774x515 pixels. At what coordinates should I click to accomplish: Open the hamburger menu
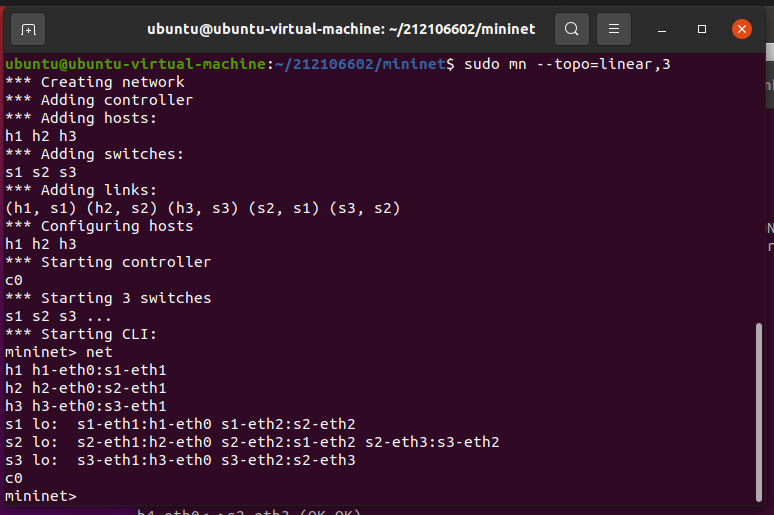tap(614, 29)
